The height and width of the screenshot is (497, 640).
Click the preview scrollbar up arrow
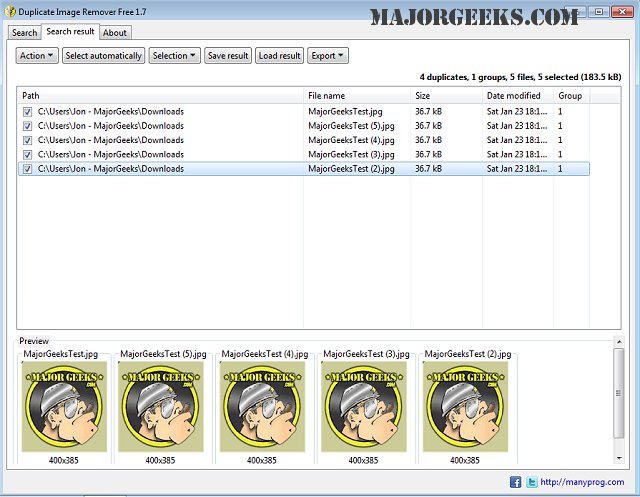(619, 342)
